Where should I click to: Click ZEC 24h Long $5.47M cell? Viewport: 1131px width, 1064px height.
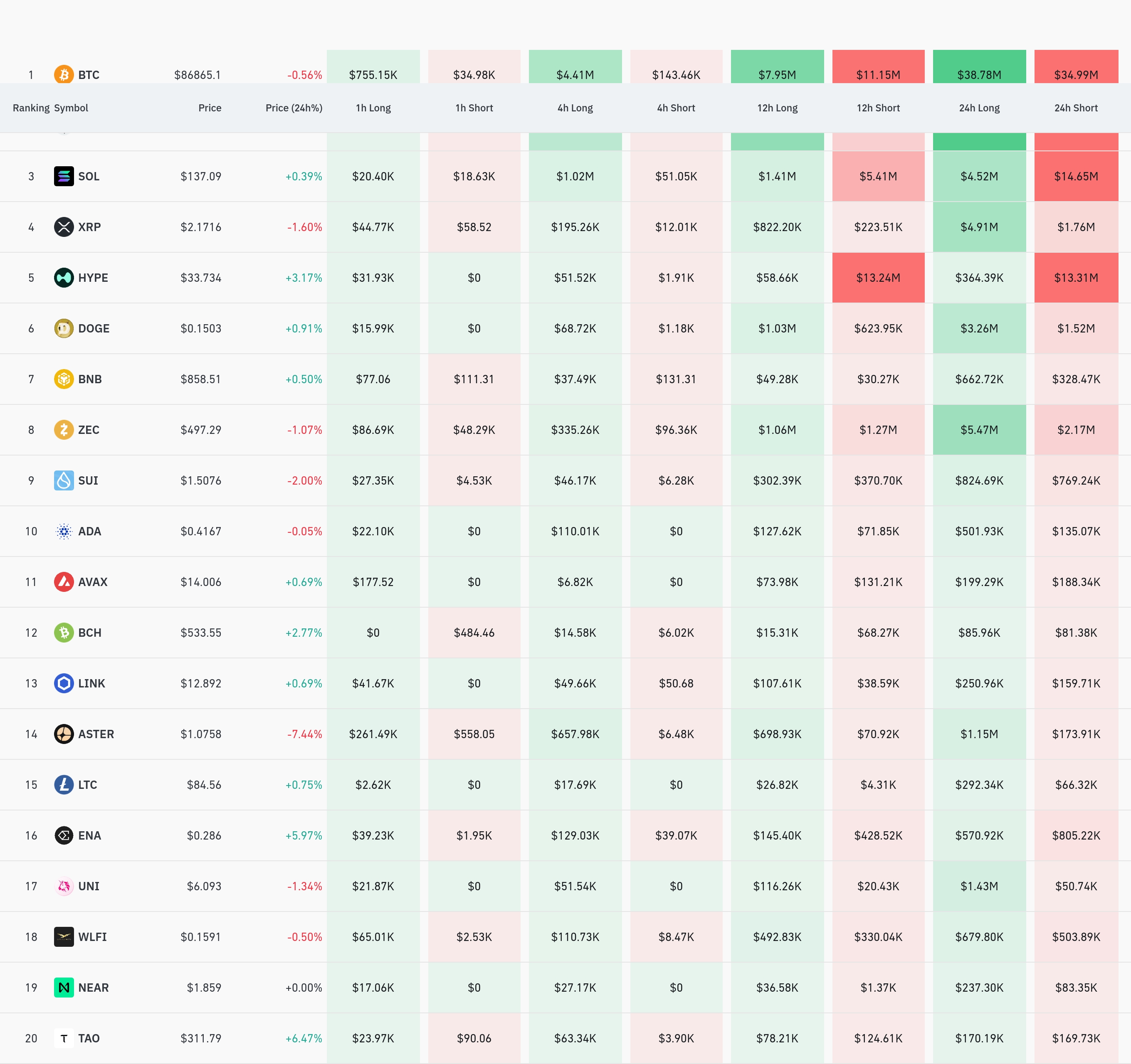[x=978, y=429]
